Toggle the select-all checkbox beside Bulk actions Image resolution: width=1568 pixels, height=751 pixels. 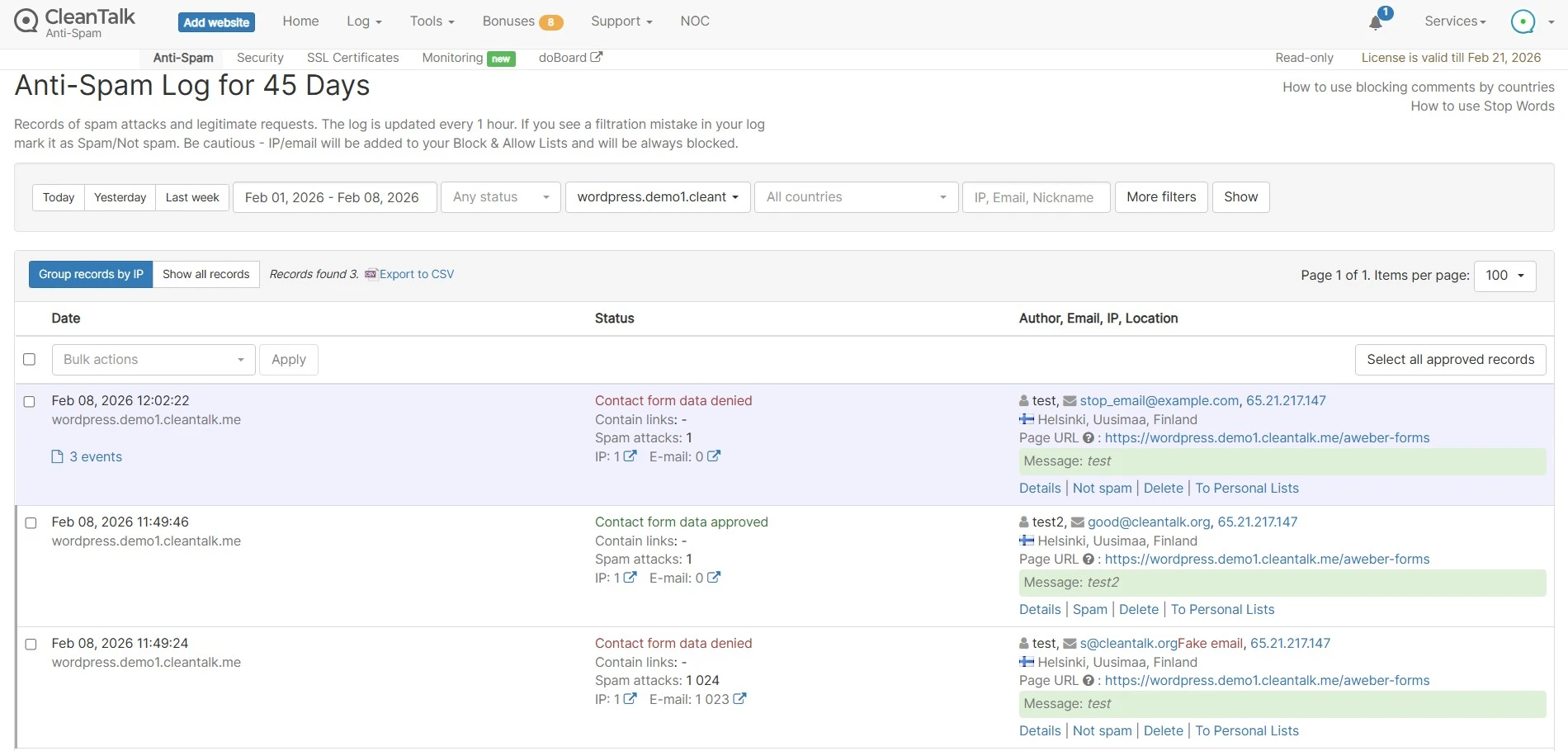tap(30, 360)
